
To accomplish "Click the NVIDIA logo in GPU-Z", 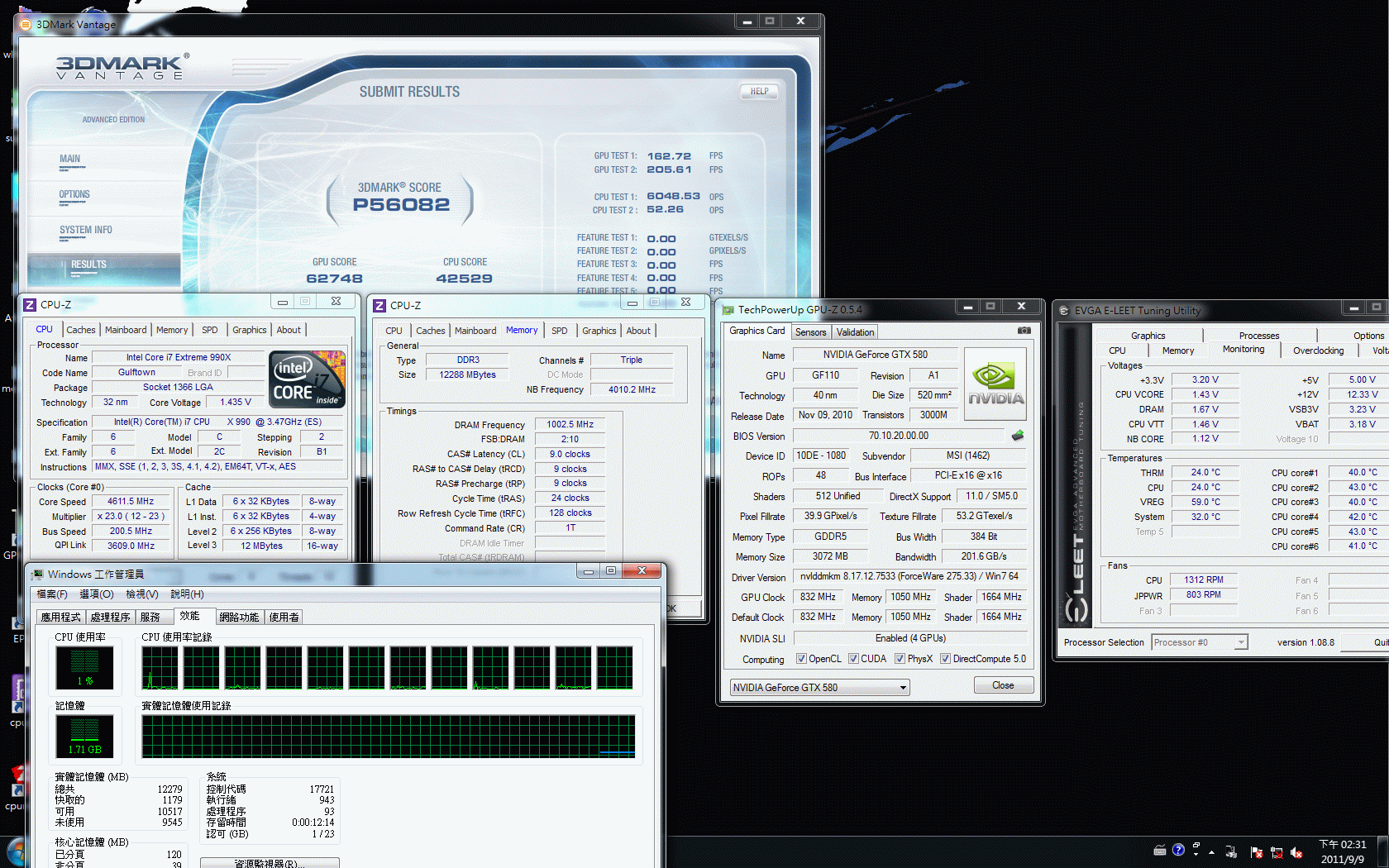I will 995,384.
